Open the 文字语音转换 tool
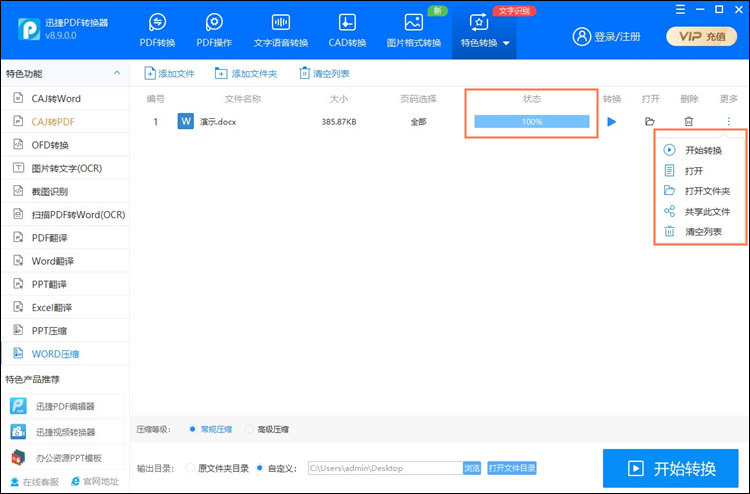Image resolution: width=750 pixels, height=494 pixels. [x=281, y=30]
